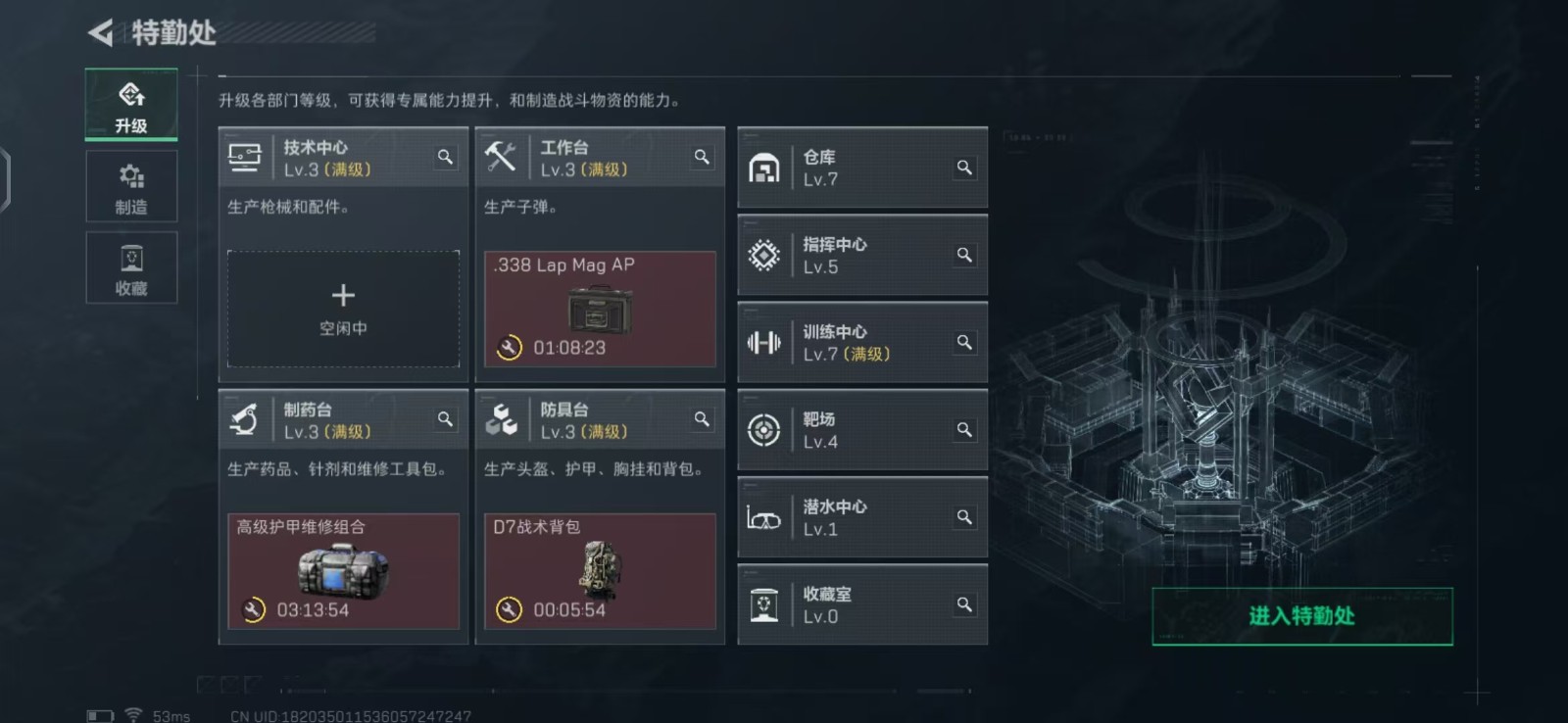Open 训练中心 details with magnifier
This screenshot has height=723, width=1568.
pos(964,342)
